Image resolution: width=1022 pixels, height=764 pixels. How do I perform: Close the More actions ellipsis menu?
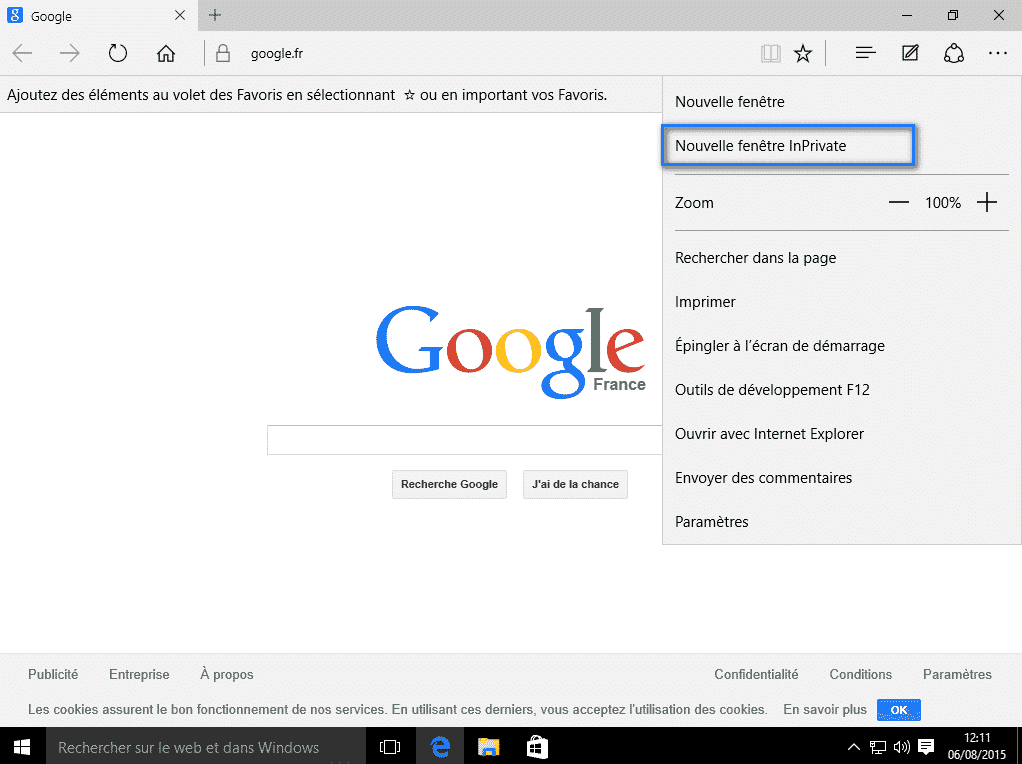point(998,54)
